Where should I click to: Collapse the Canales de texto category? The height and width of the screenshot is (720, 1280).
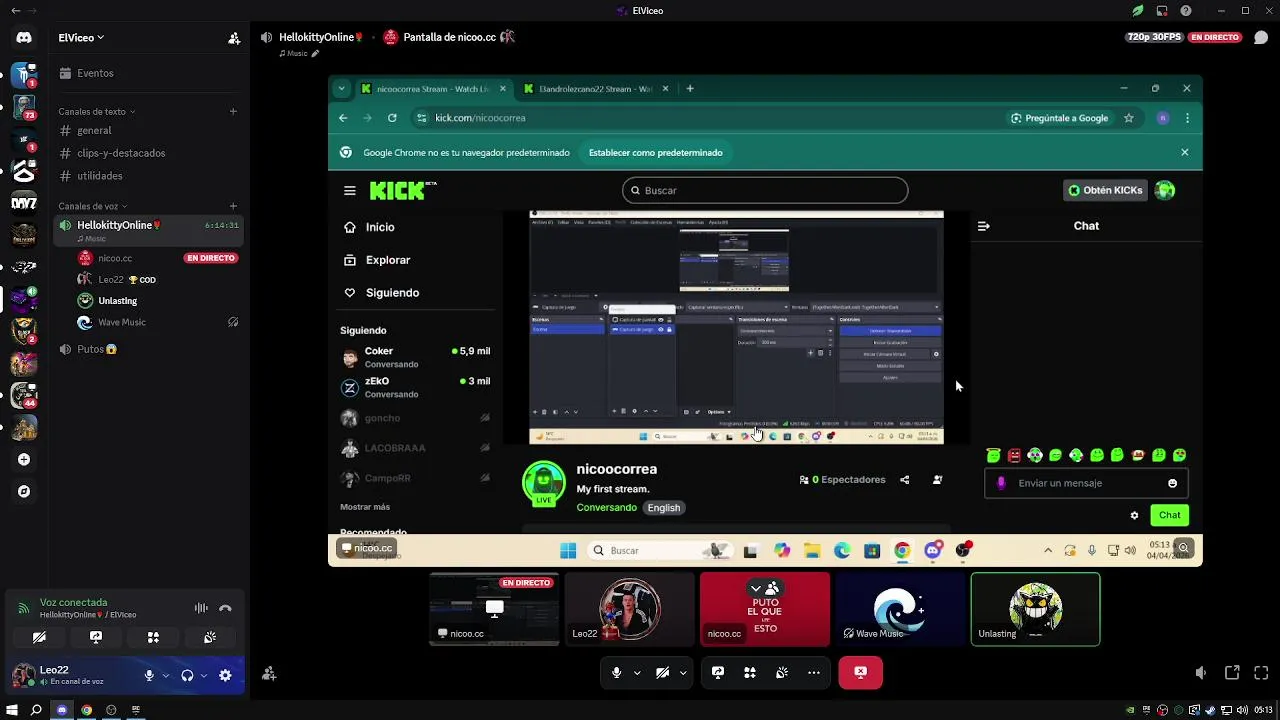(96, 111)
